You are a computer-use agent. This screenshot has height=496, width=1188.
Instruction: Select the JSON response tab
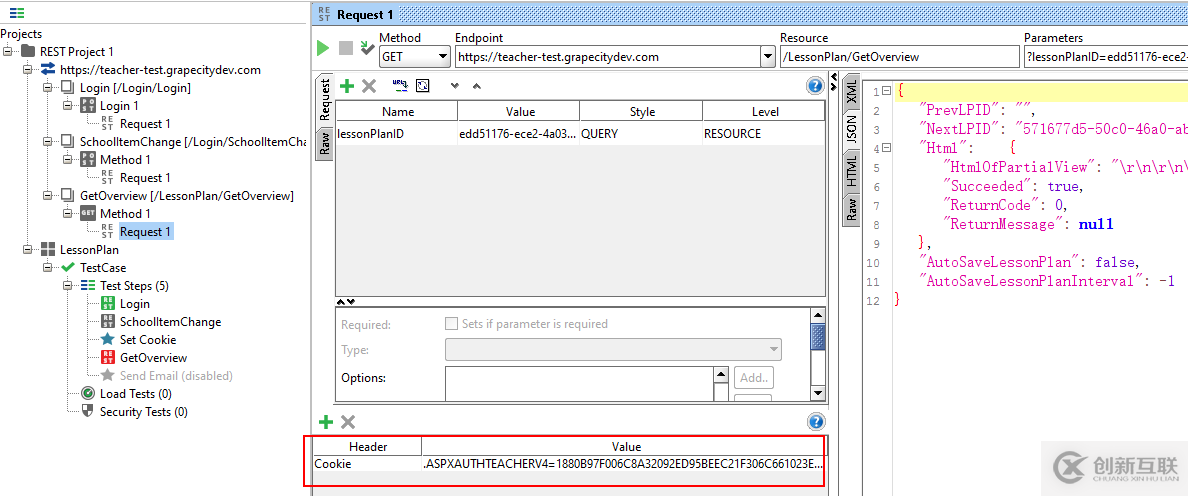(x=852, y=129)
